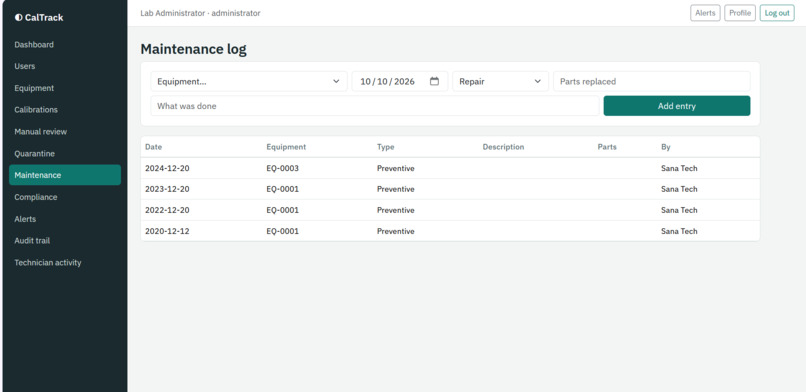Click Sana Tech in the 2020-12-12 row
This screenshot has height=392, width=806.
pyautogui.click(x=679, y=231)
